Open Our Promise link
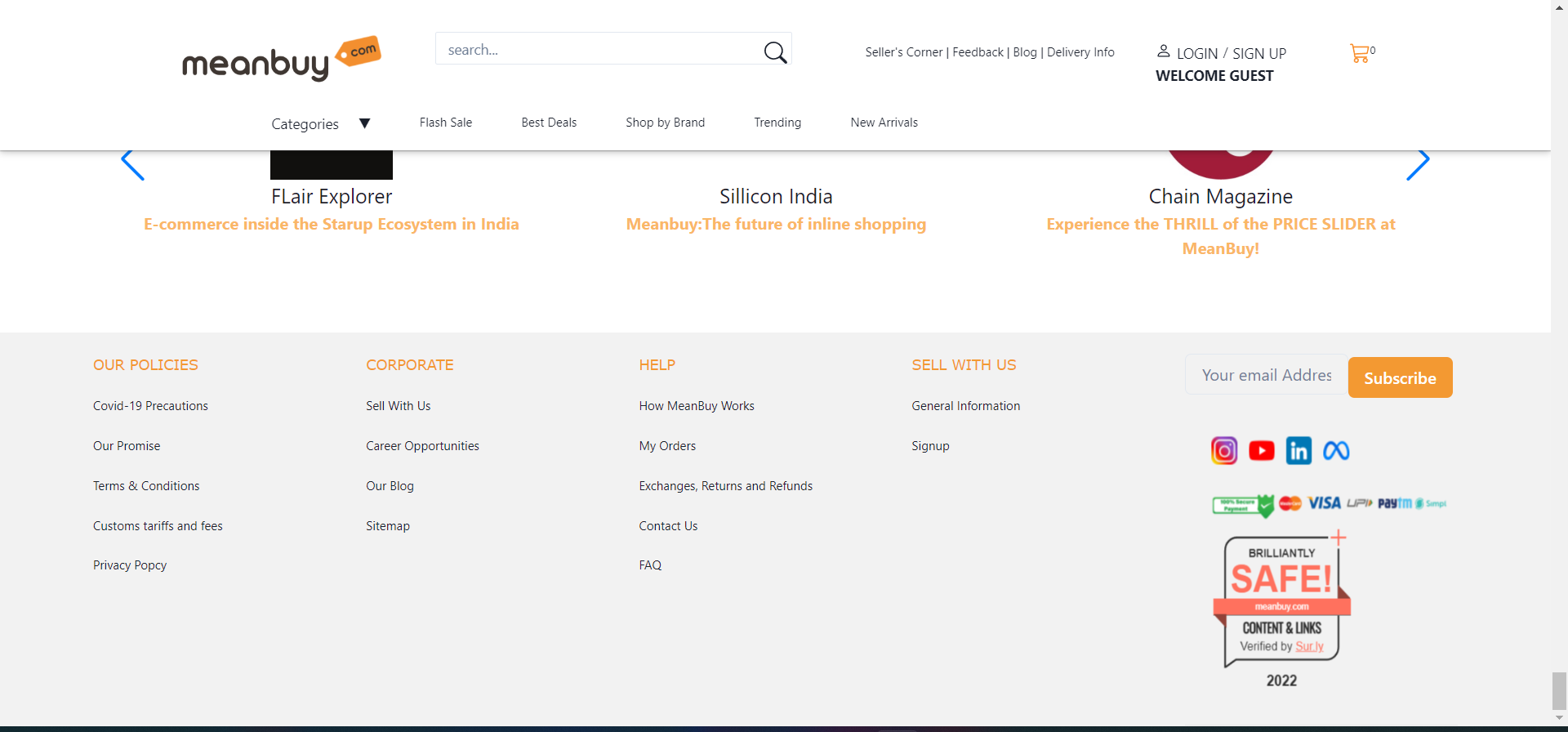Image resolution: width=1568 pixels, height=732 pixels. tap(127, 446)
